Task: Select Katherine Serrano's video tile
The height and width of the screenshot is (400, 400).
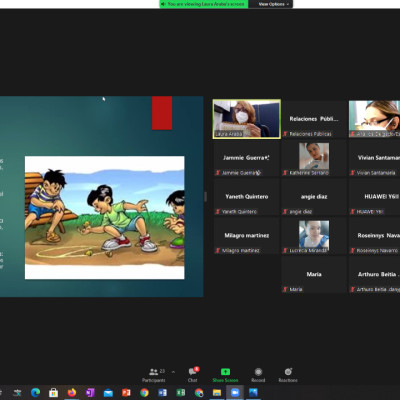Action: point(314,158)
